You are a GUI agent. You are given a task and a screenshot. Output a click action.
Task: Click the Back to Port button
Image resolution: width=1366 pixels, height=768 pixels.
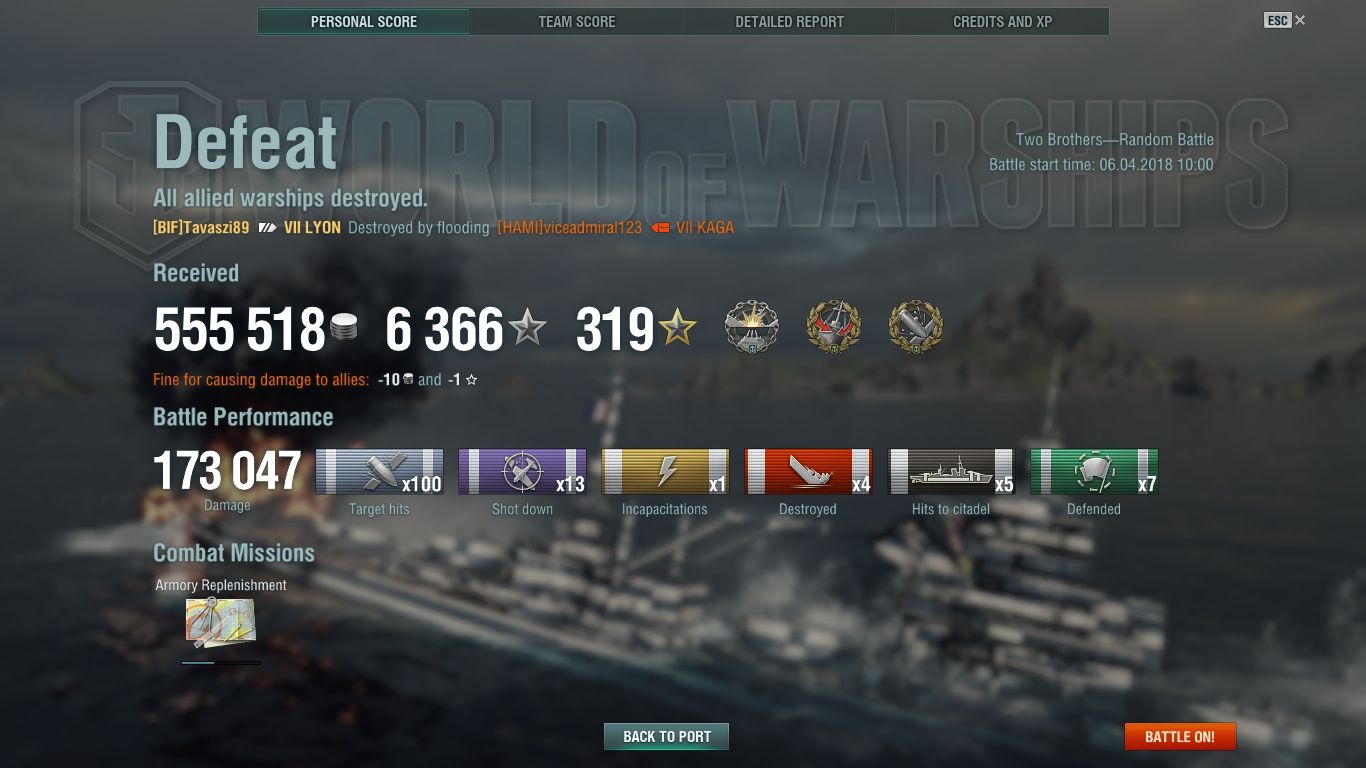click(666, 736)
